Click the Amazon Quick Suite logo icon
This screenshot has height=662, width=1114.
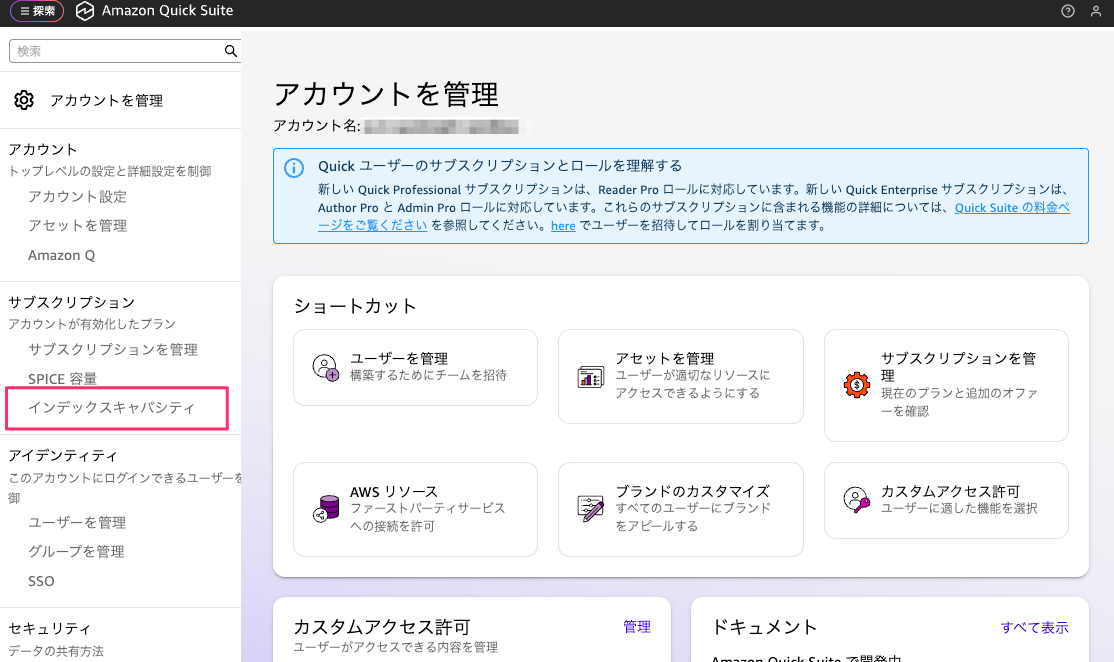click(85, 12)
